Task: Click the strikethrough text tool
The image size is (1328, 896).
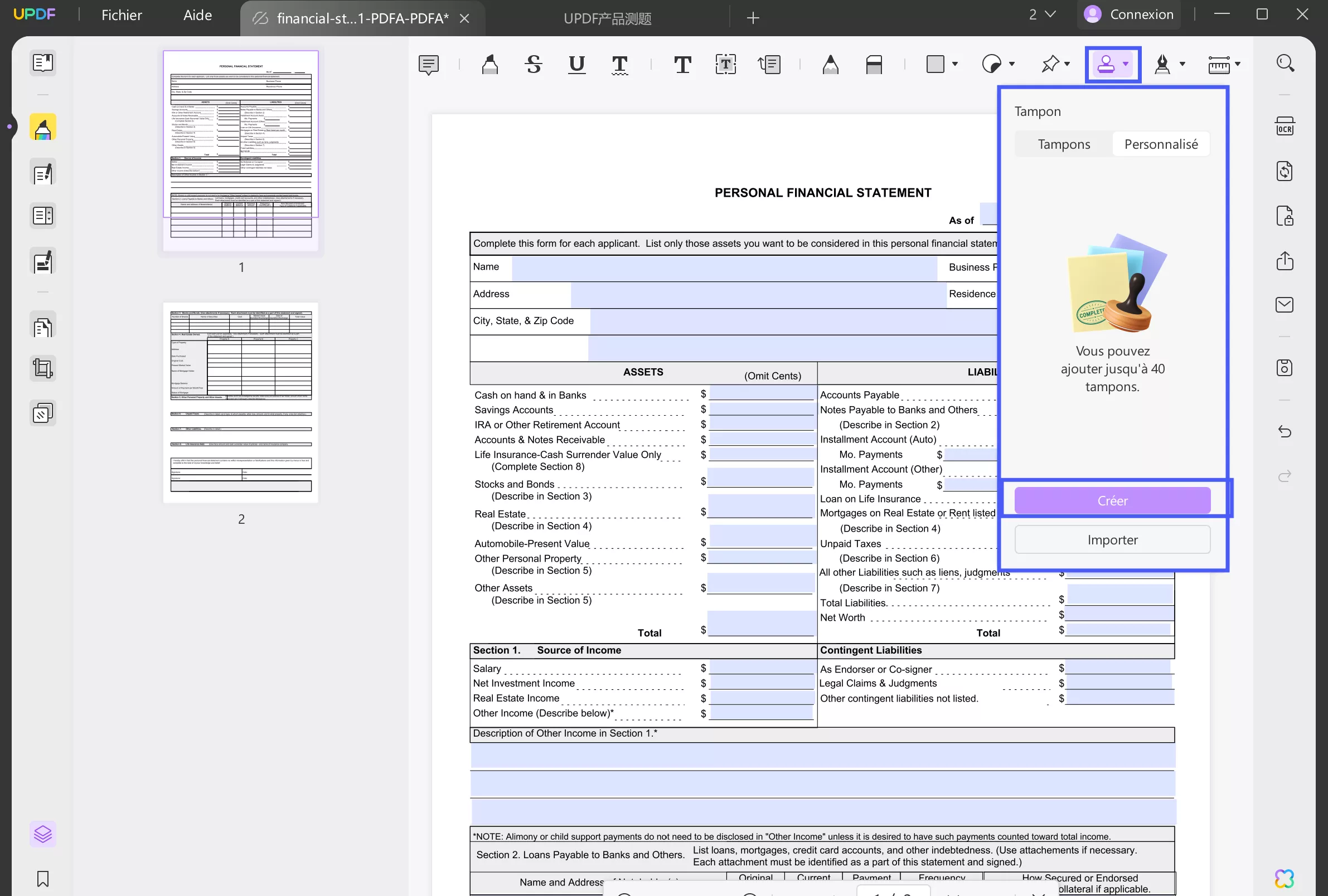Action: pos(533,64)
